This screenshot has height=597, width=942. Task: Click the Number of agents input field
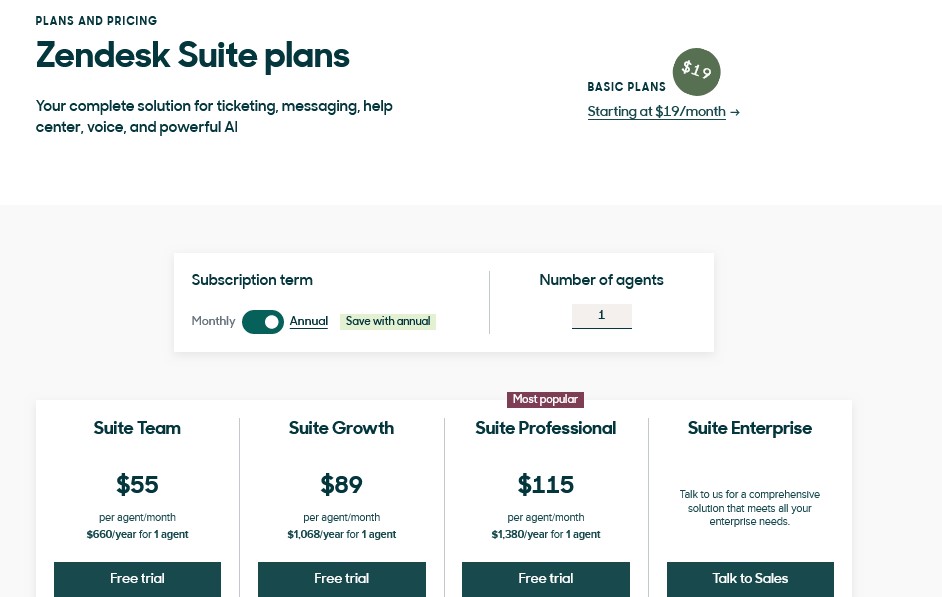(601, 316)
